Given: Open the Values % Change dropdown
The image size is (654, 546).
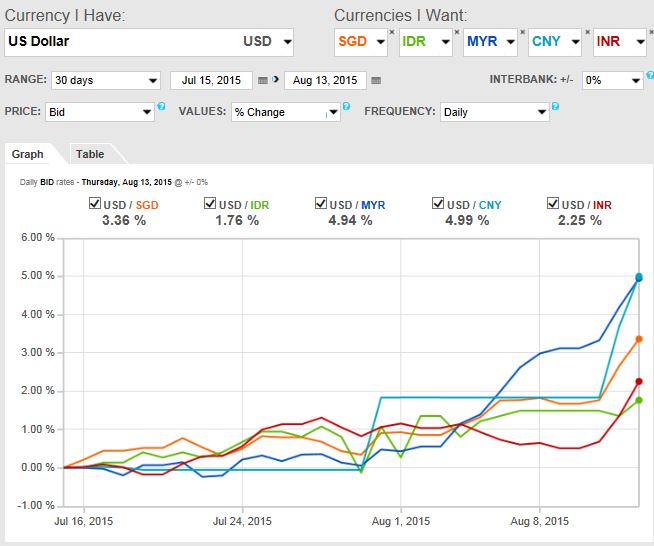Looking at the screenshot, I should 286,112.
